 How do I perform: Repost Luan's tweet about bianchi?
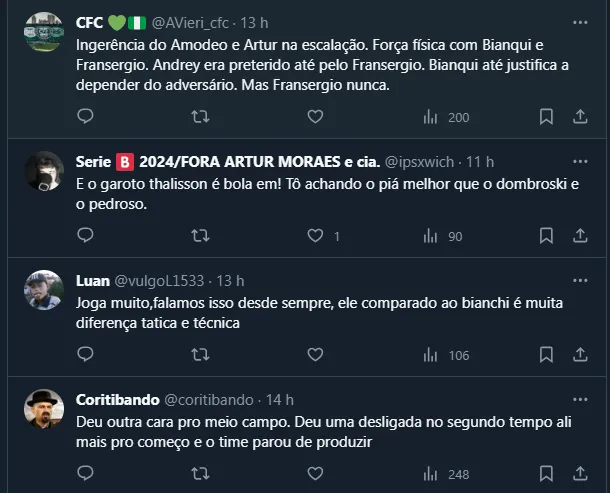200,355
